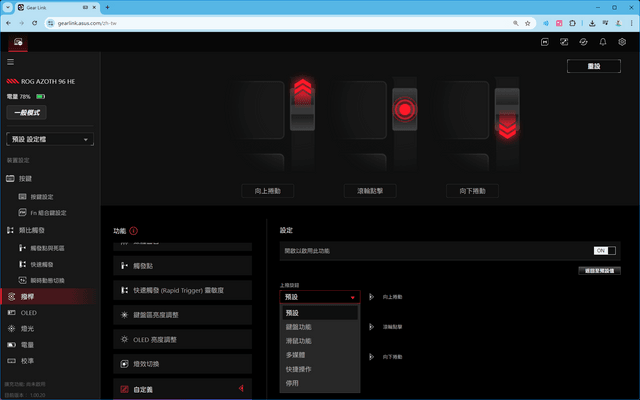The width and height of the screenshot is (640, 400).
Task: Open the 預設 設定檔 profile dropdown
Action: coord(50,139)
